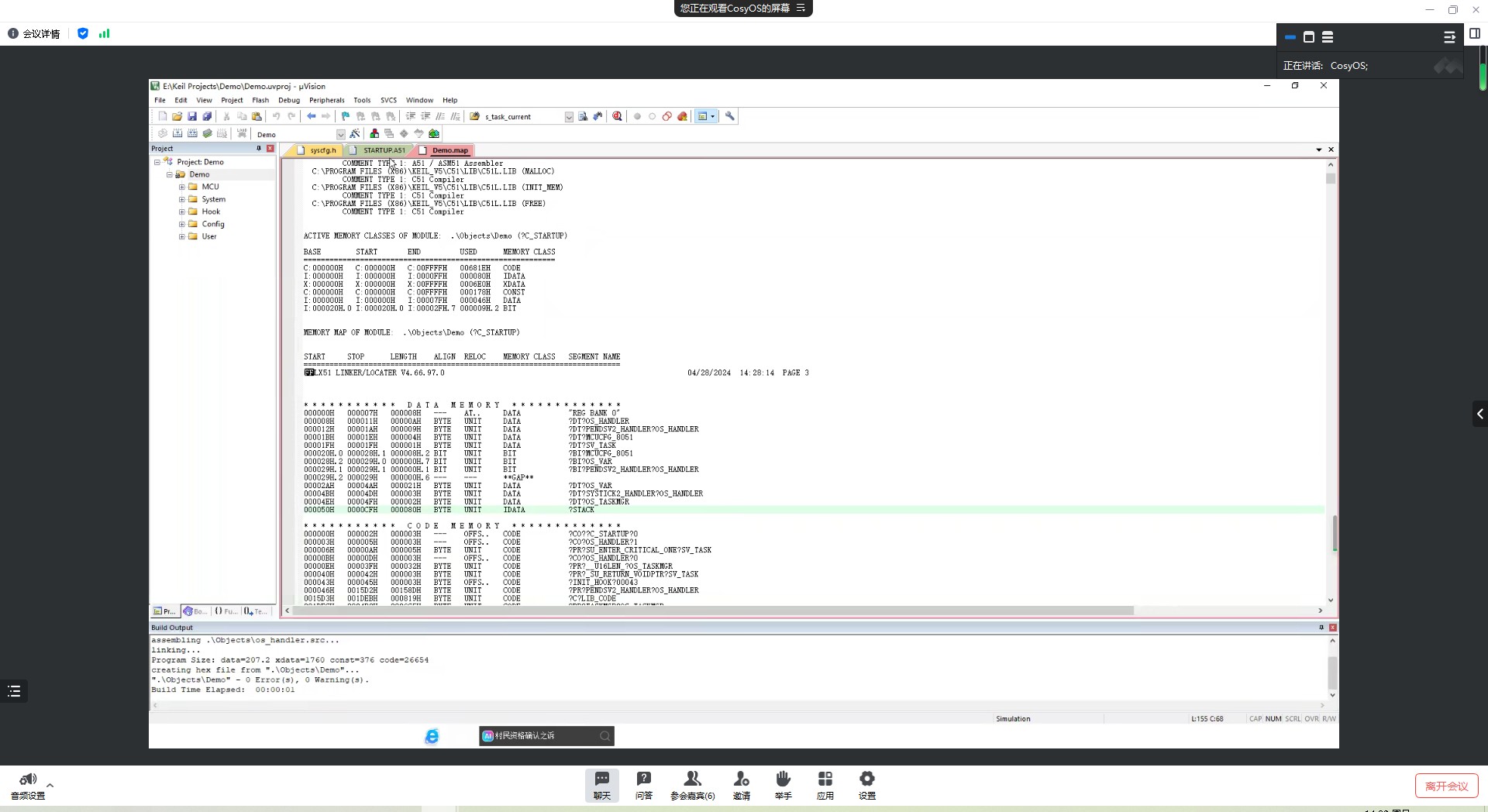Insert a breakpoint with the red circle icon
Viewport: 1488px width, 812px height.
point(637,116)
